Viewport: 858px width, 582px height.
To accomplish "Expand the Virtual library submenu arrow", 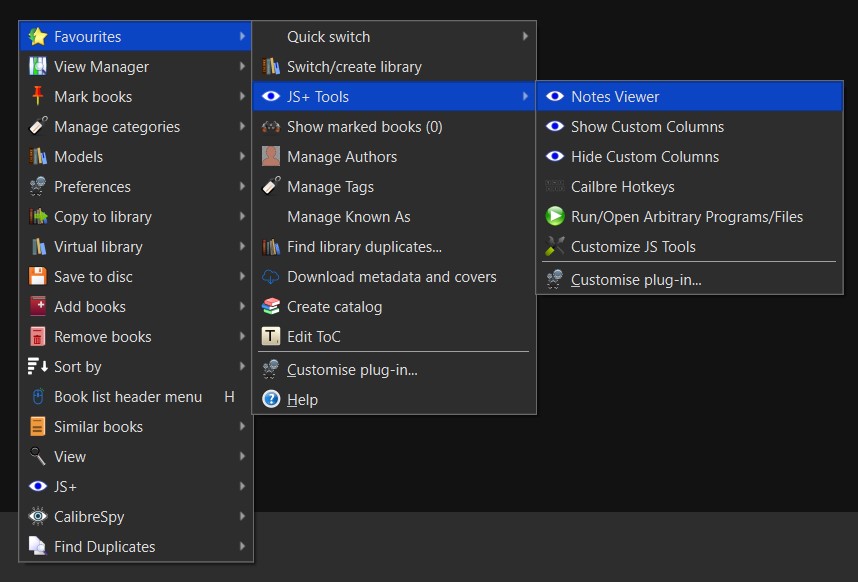I will click(243, 247).
